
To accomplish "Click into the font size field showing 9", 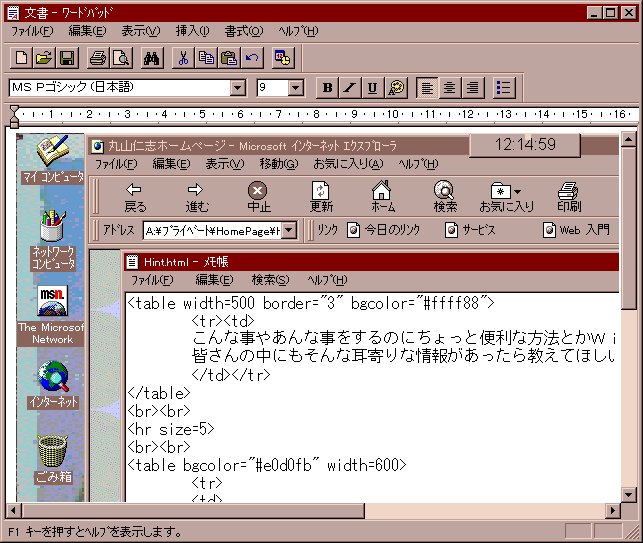I will click(x=272, y=87).
